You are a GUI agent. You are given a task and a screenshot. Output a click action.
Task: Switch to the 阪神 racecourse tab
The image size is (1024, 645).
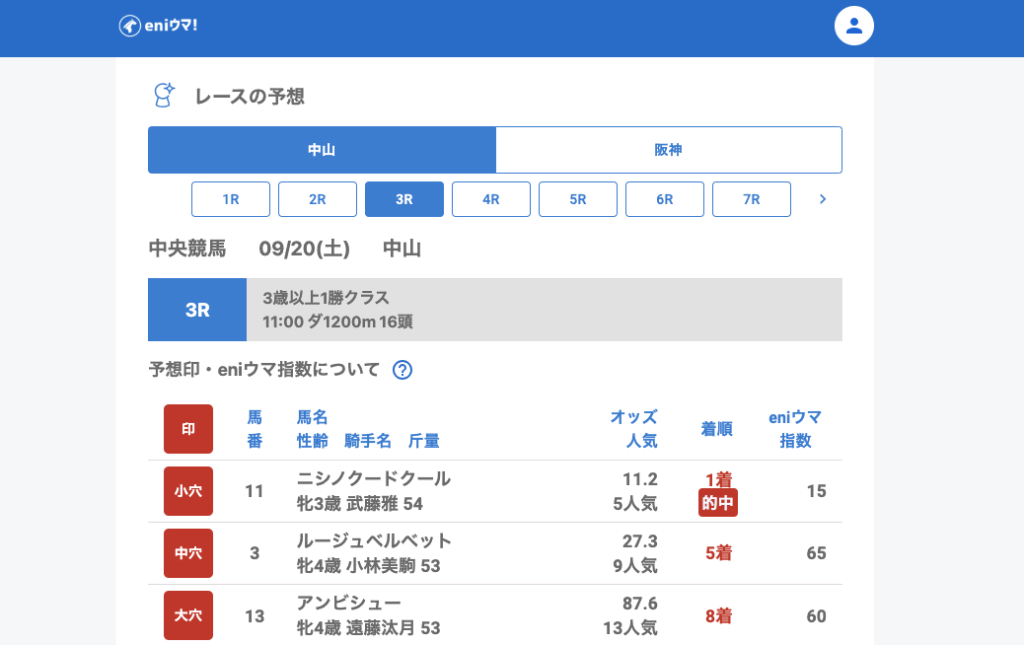click(x=668, y=150)
